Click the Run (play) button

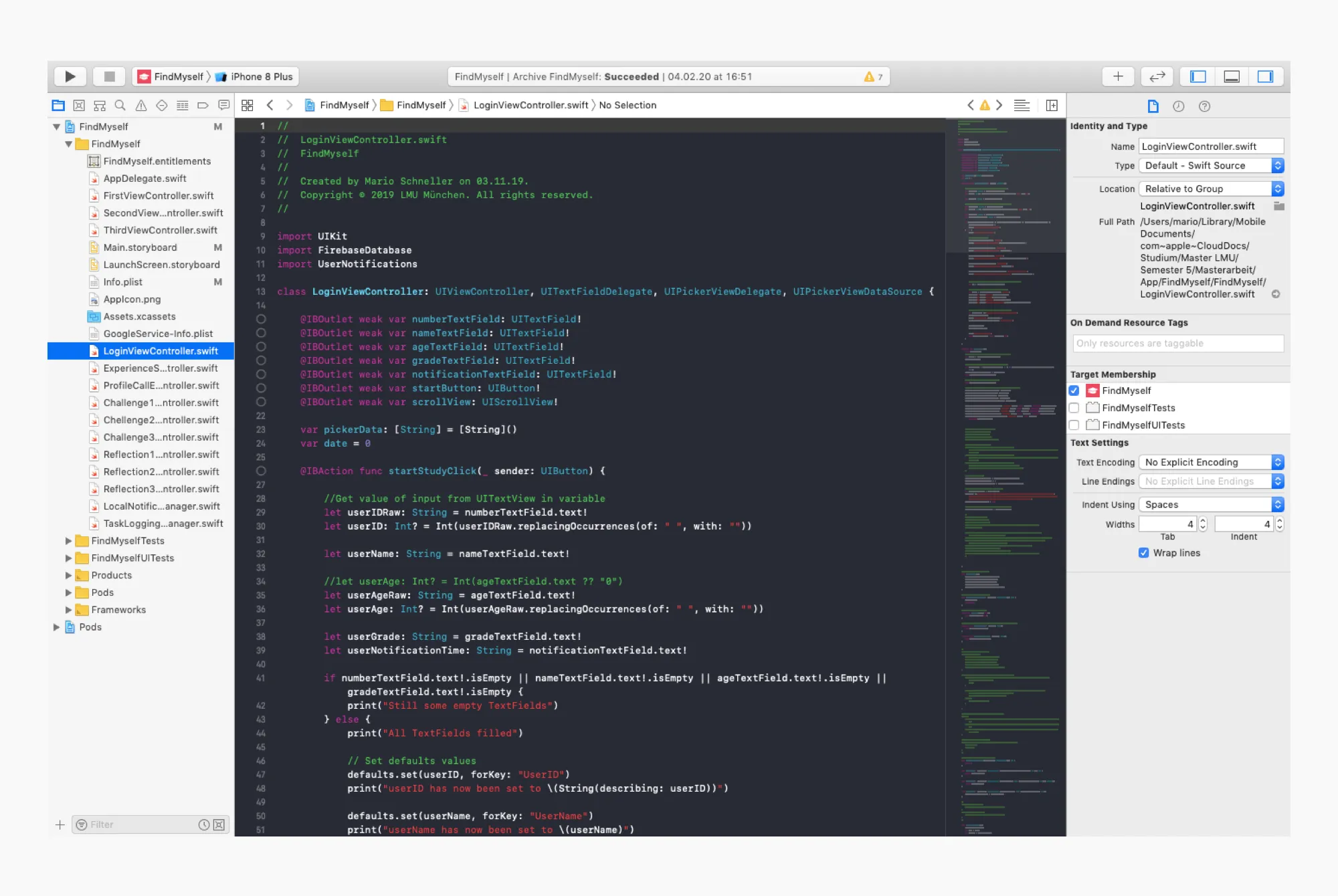click(70, 76)
